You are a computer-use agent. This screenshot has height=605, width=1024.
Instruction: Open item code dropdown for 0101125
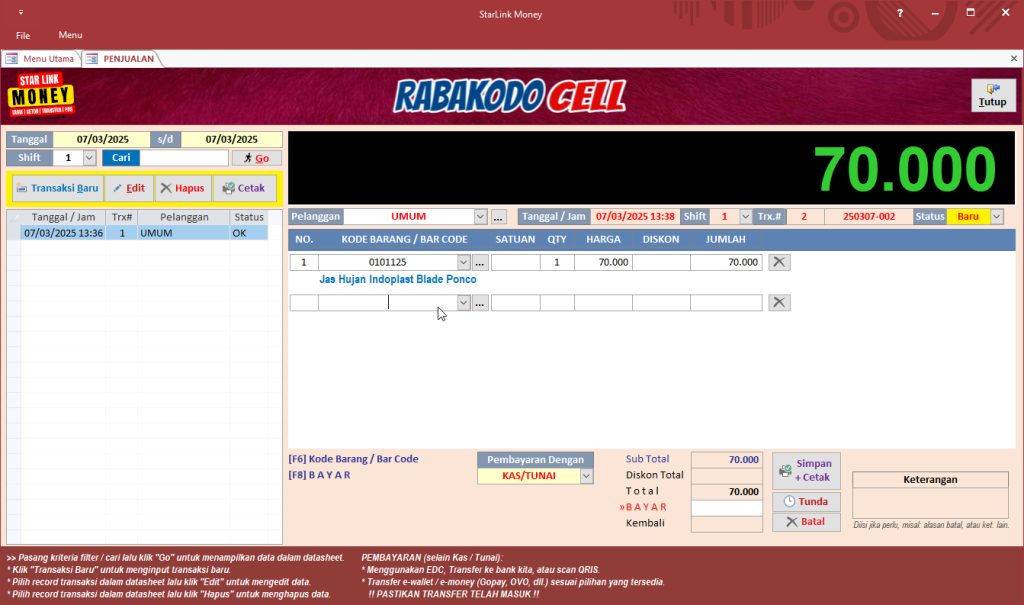click(x=464, y=262)
